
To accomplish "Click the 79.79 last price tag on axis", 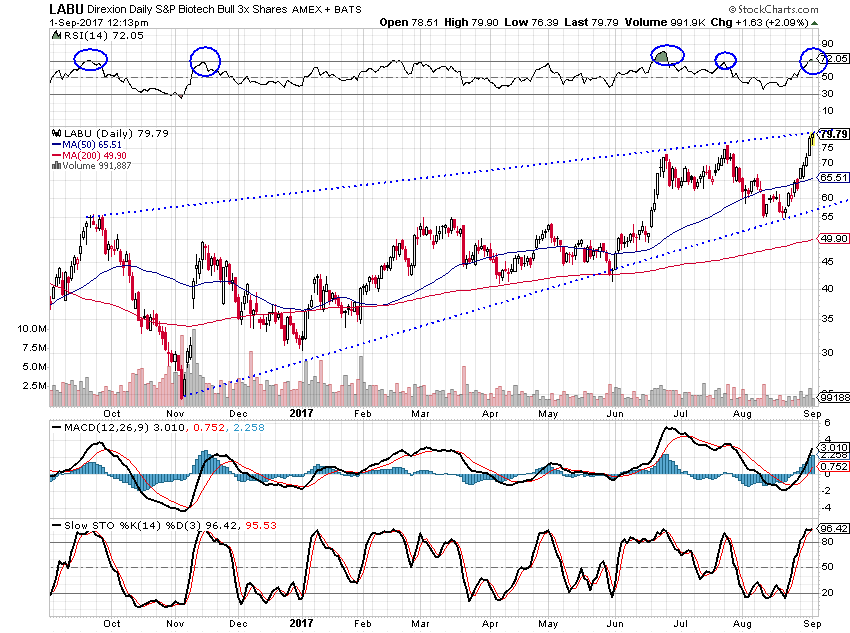I will (x=833, y=134).
